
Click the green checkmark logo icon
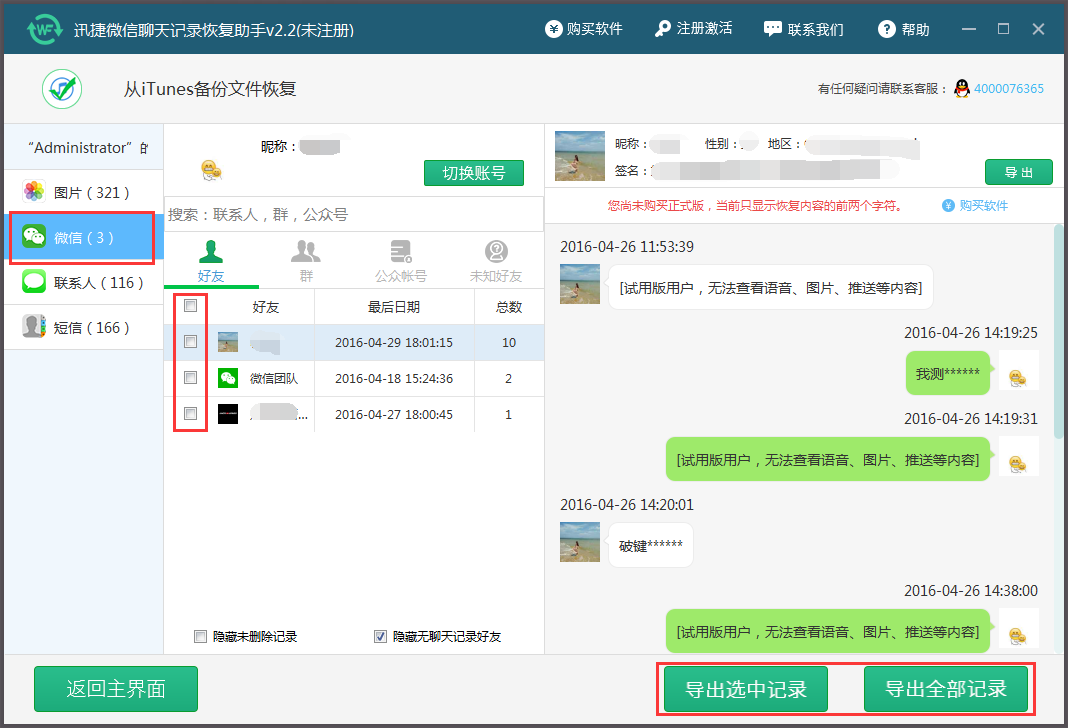pos(62,88)
